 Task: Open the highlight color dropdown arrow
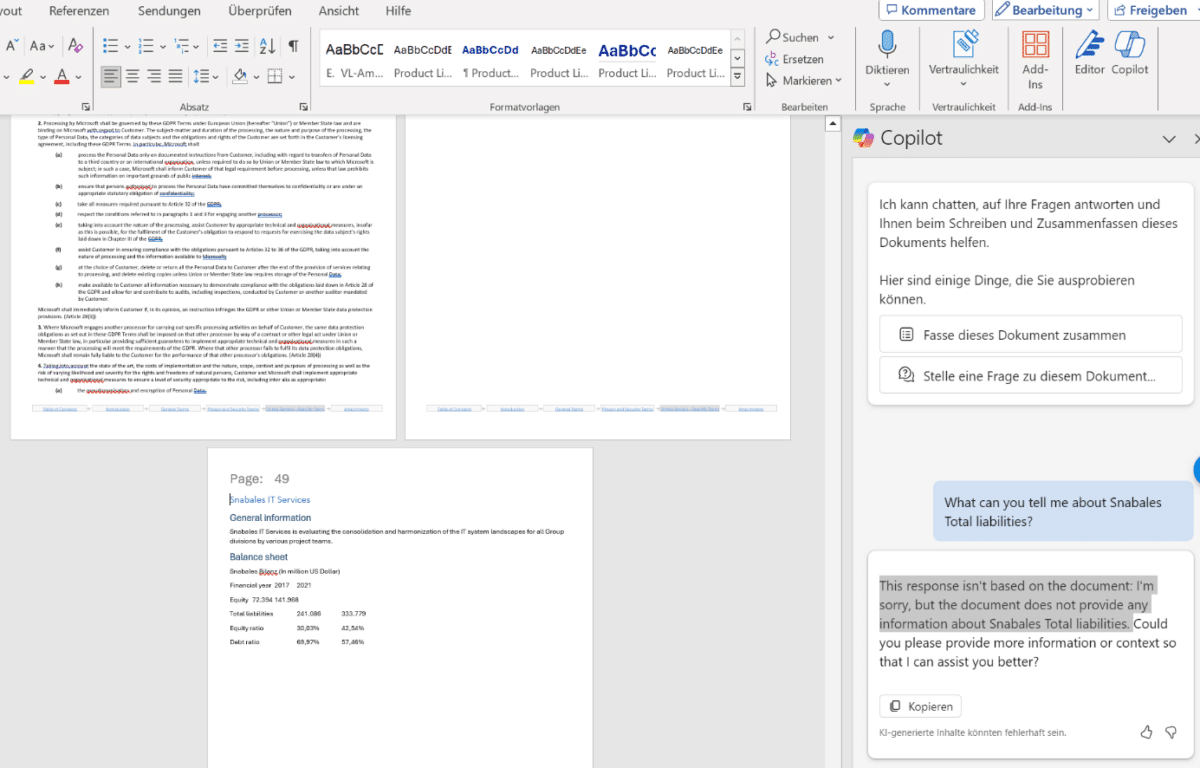tap(43, 77)
